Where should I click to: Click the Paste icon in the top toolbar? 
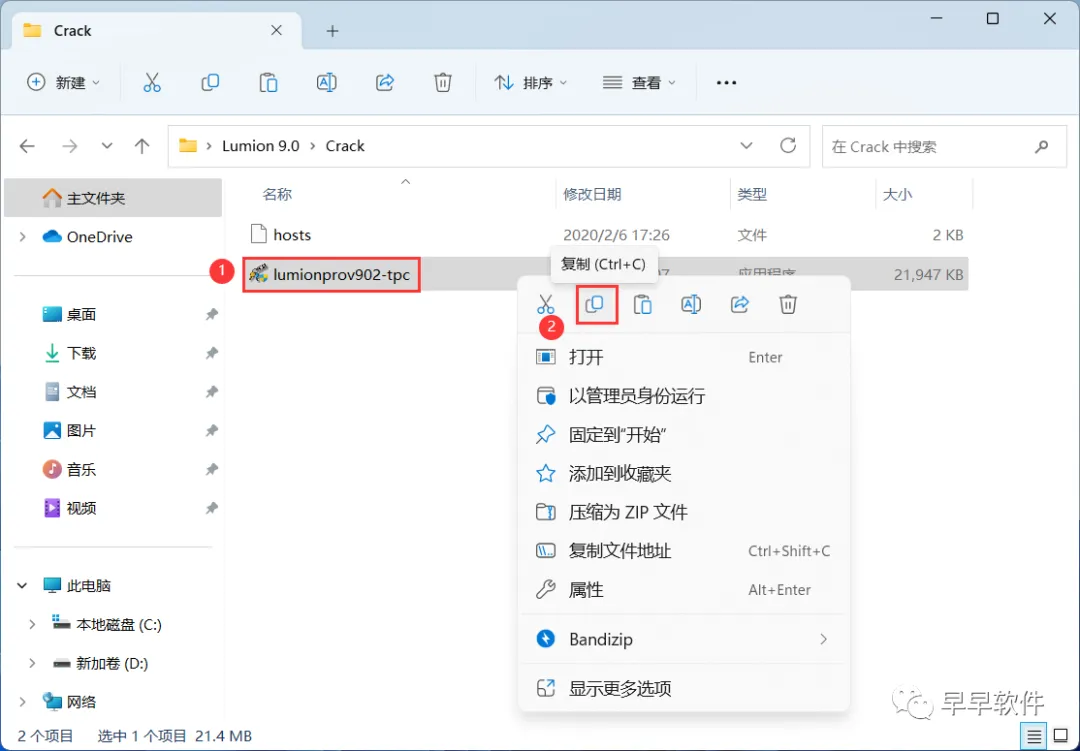[x=268, y=83]
